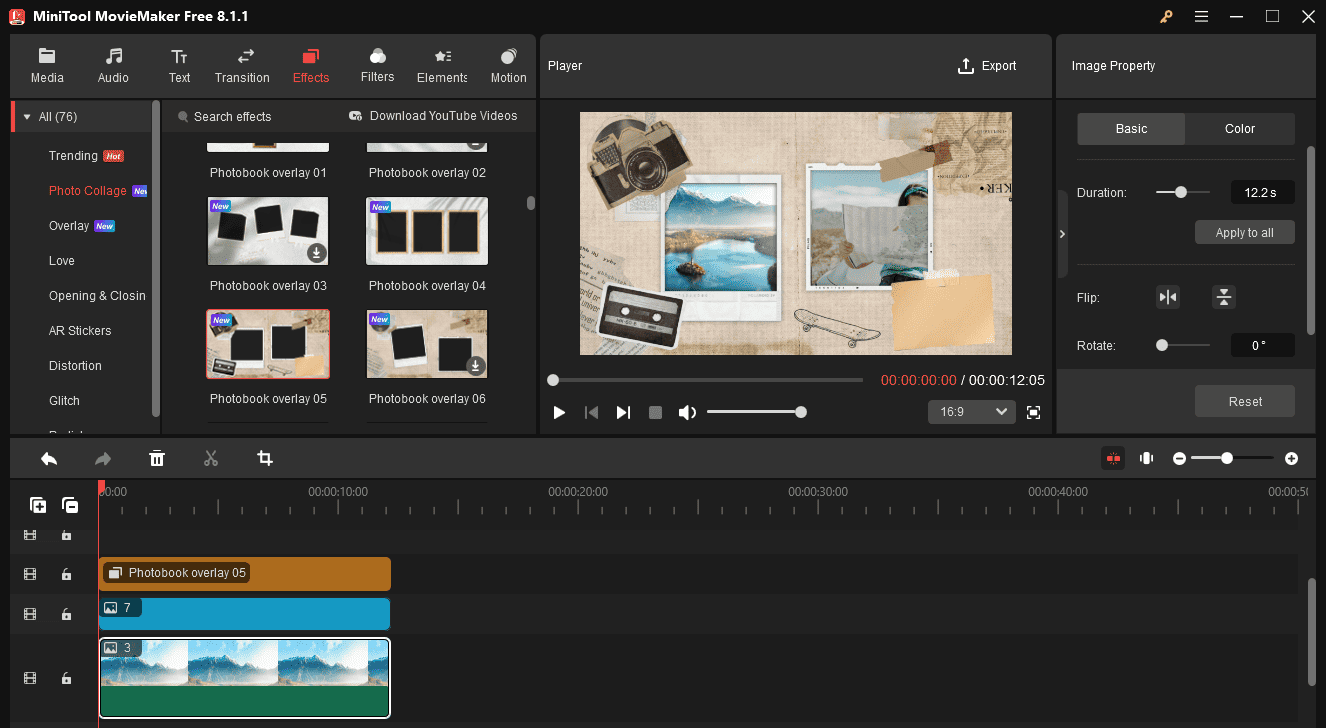Viewport: 1326px width, 728px height.
Task: Open the Audio tab
Action: coord(113,66)
